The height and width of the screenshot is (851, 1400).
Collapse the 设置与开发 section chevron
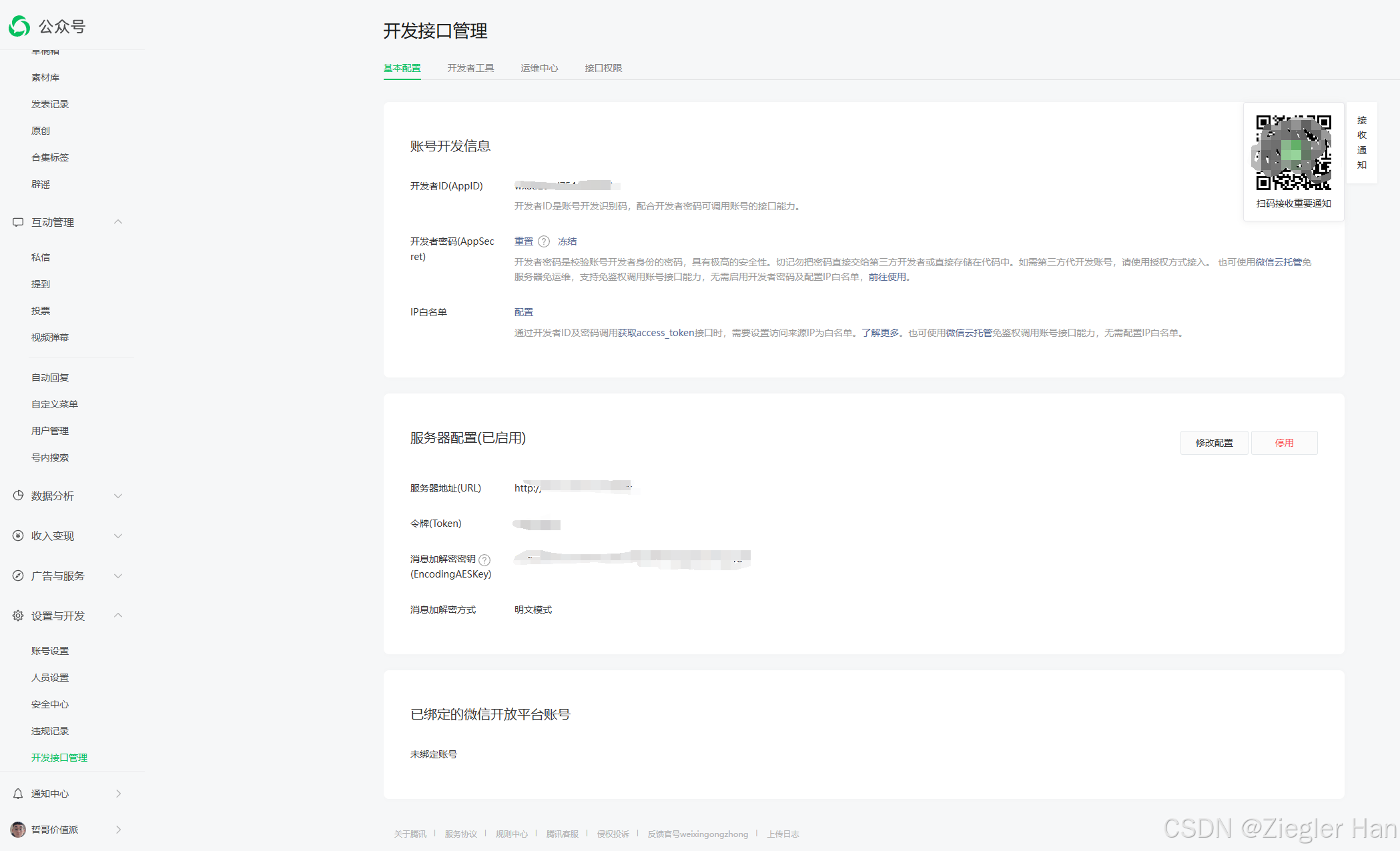[118, 616]
